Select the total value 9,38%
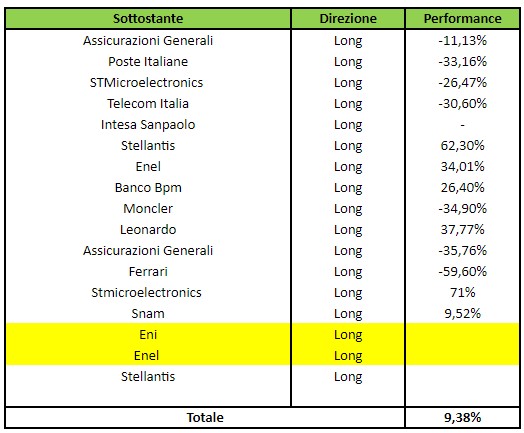The image size is (524, 433). 463,417
